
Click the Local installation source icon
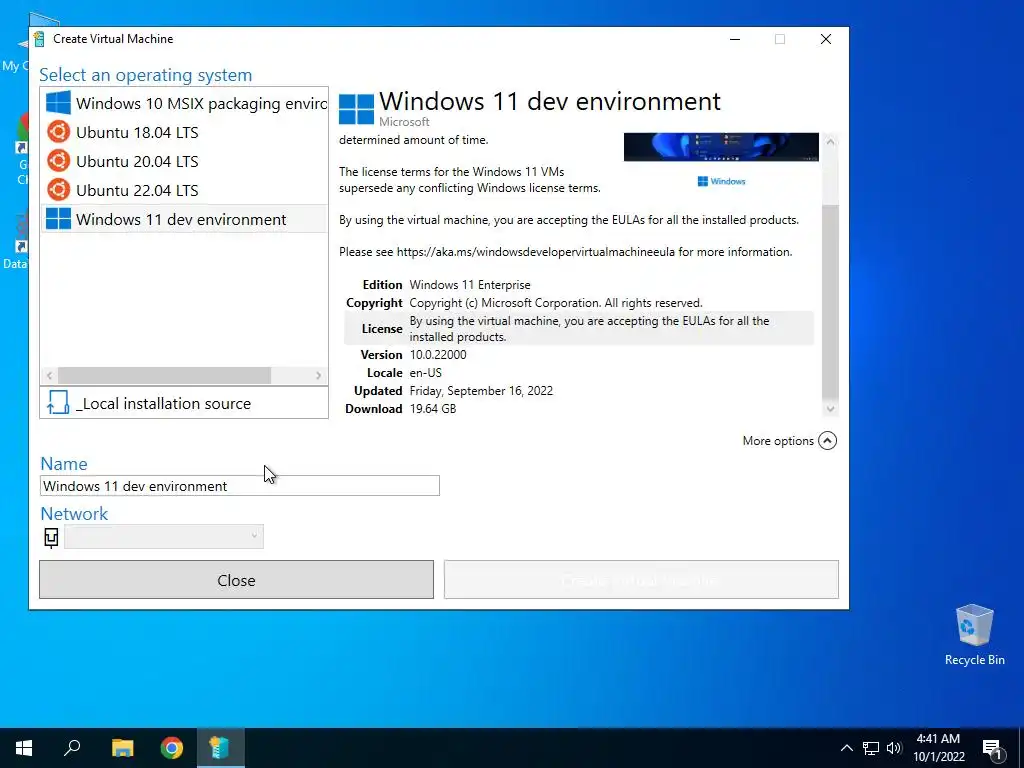(57, 403)
